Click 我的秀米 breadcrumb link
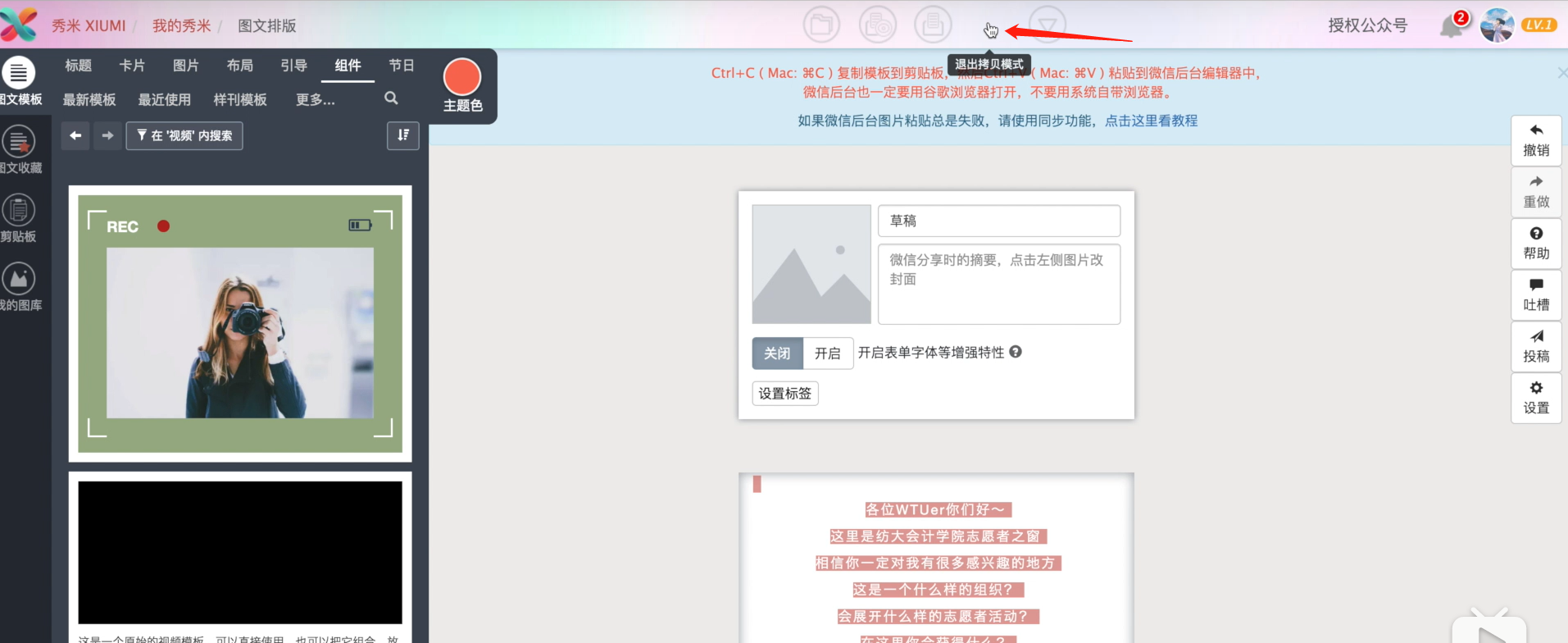The image size is (1568, 643). 181,25
